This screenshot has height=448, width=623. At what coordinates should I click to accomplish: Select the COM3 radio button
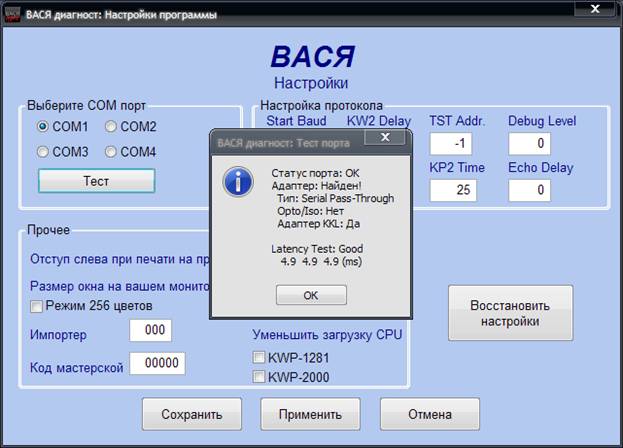(43, 152)
